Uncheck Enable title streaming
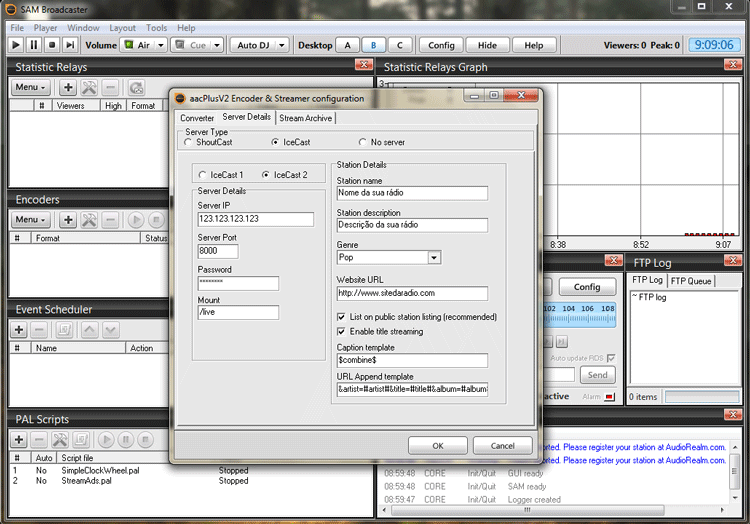Screen dimensions: 750x524 tap(342, 331)
